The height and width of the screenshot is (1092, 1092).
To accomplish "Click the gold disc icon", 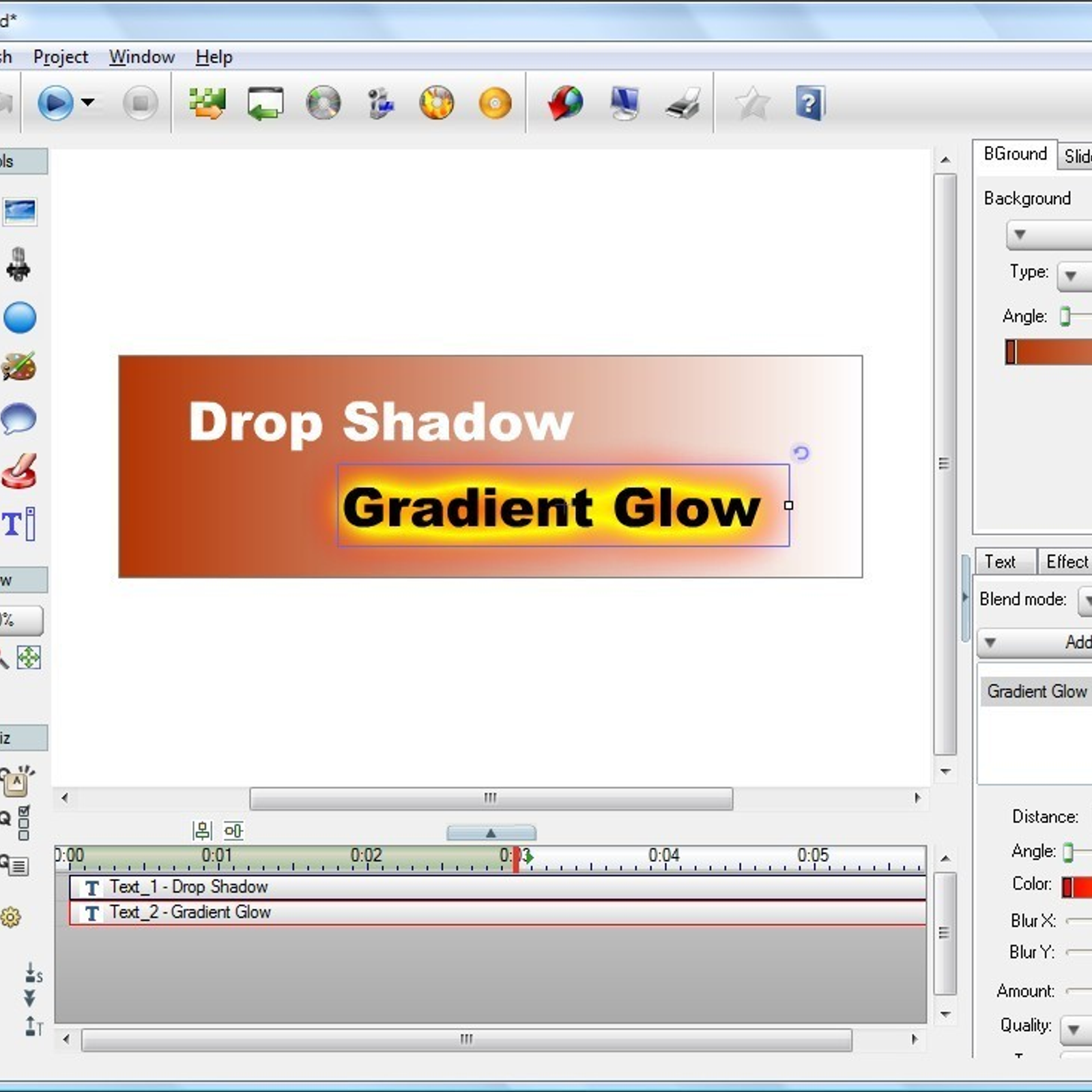I will pyautogui.click(x=495, y=104).
